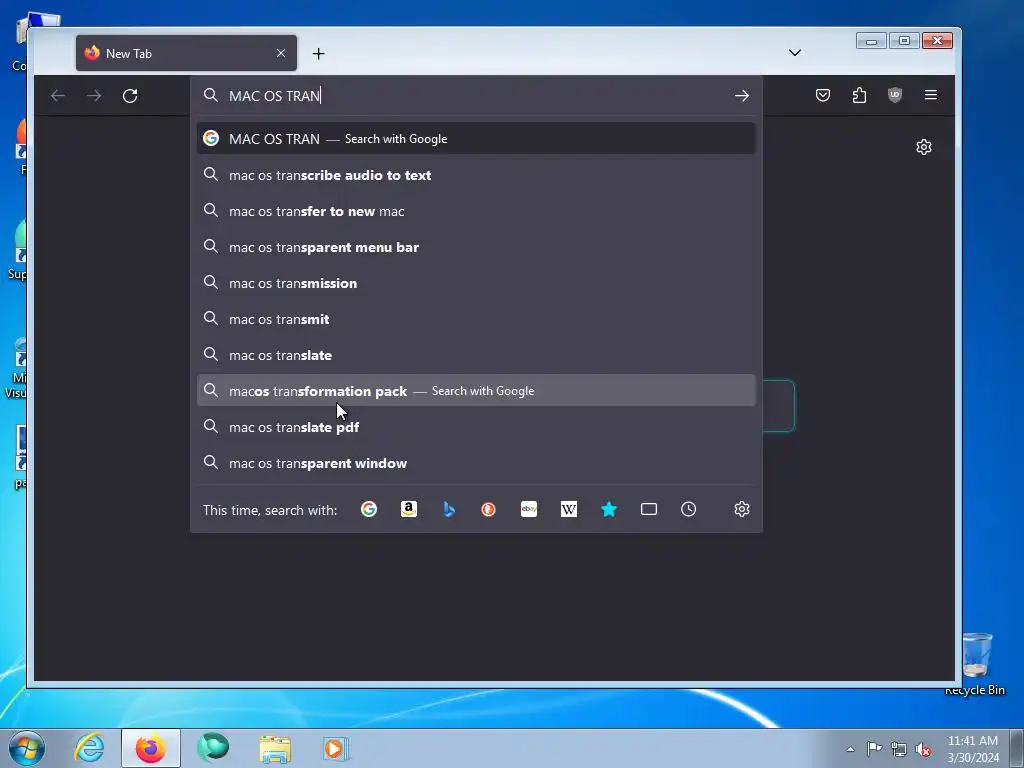Open Windows Media Player from the taskbar

[x=336, y=748]
